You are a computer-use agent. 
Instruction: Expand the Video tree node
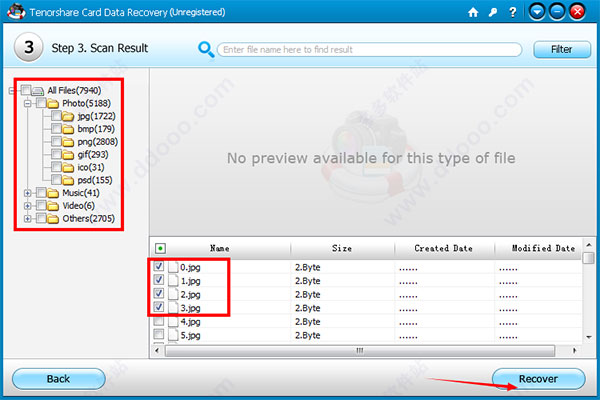tap(28, 206)
